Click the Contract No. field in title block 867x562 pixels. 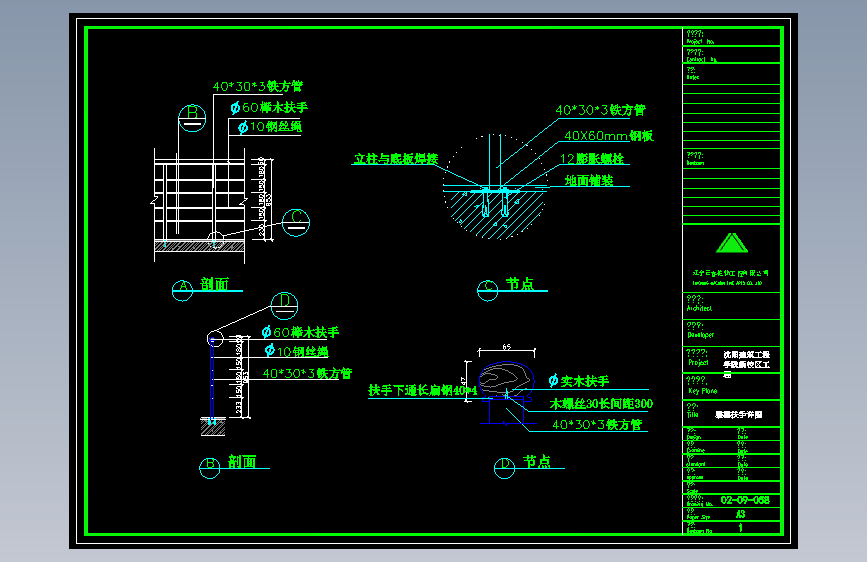coord(731,55)
